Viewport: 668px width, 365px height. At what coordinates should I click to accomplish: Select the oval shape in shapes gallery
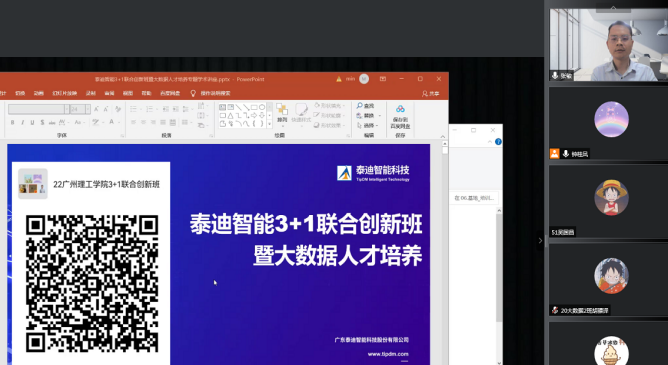[x=262, y=107]
